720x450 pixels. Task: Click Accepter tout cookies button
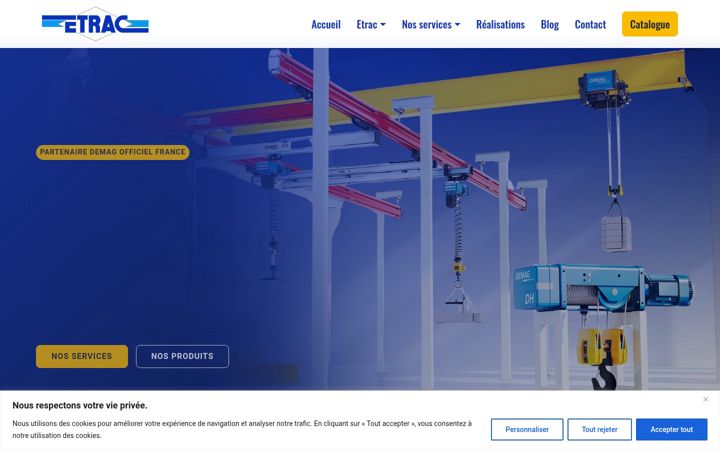tap(672, 429)
